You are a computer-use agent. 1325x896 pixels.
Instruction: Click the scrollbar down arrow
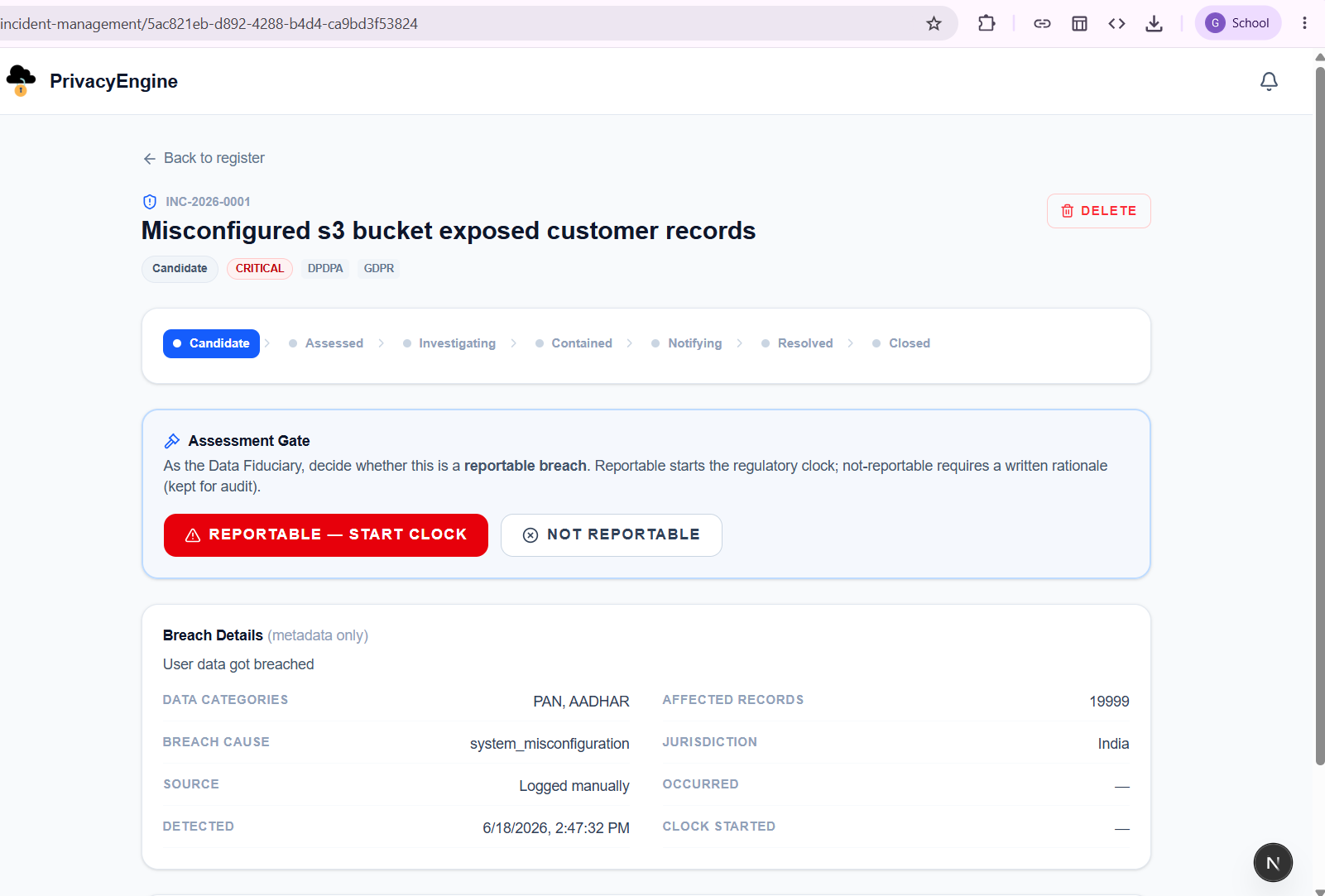point(1320,891)
